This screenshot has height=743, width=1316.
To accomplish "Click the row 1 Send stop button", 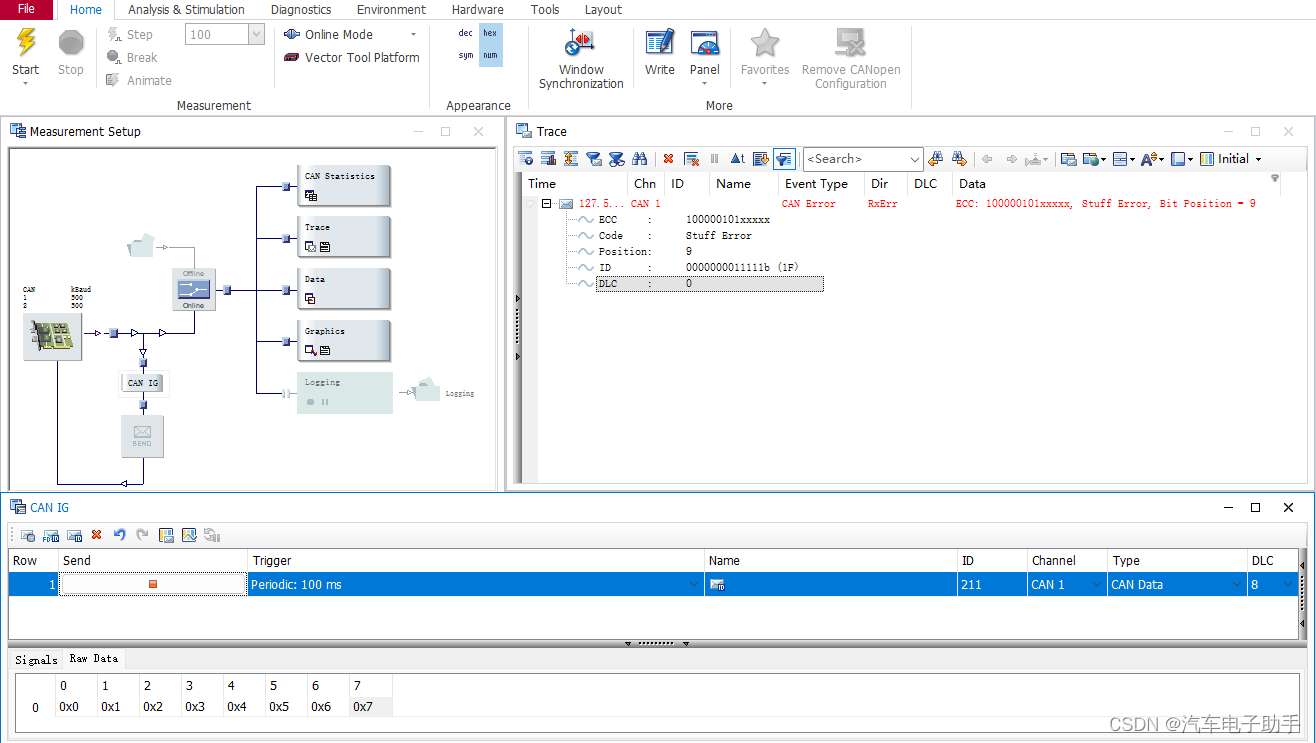I will (153, 584).
